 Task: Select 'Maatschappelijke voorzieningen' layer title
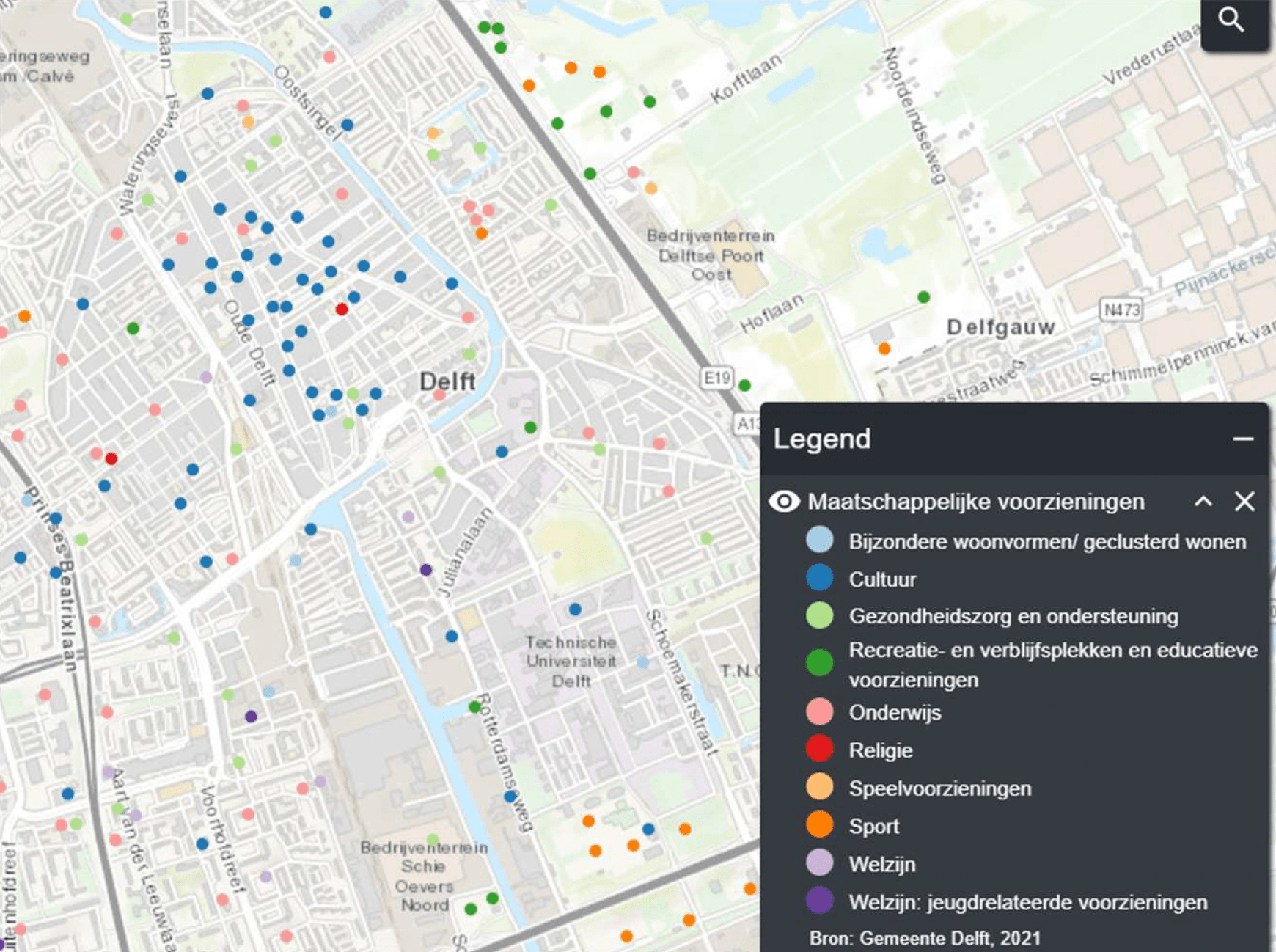tap(976, 502)
